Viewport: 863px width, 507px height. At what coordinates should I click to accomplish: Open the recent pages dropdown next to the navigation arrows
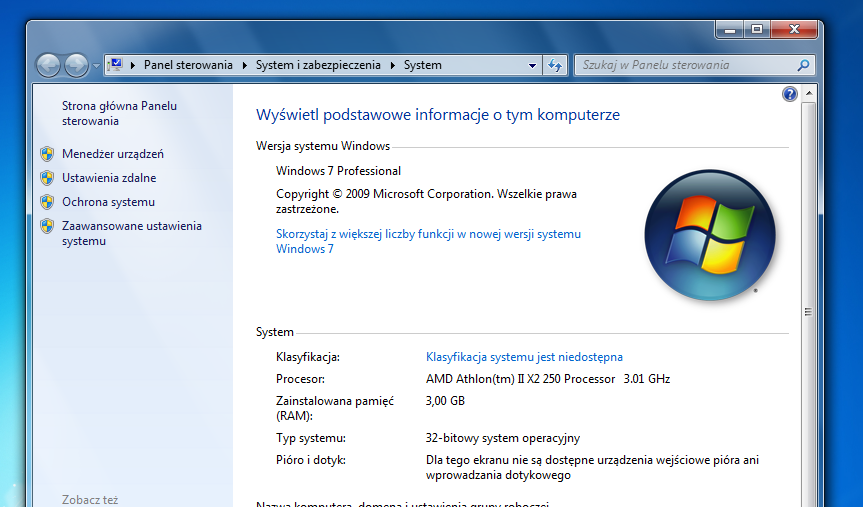(96, 66)
